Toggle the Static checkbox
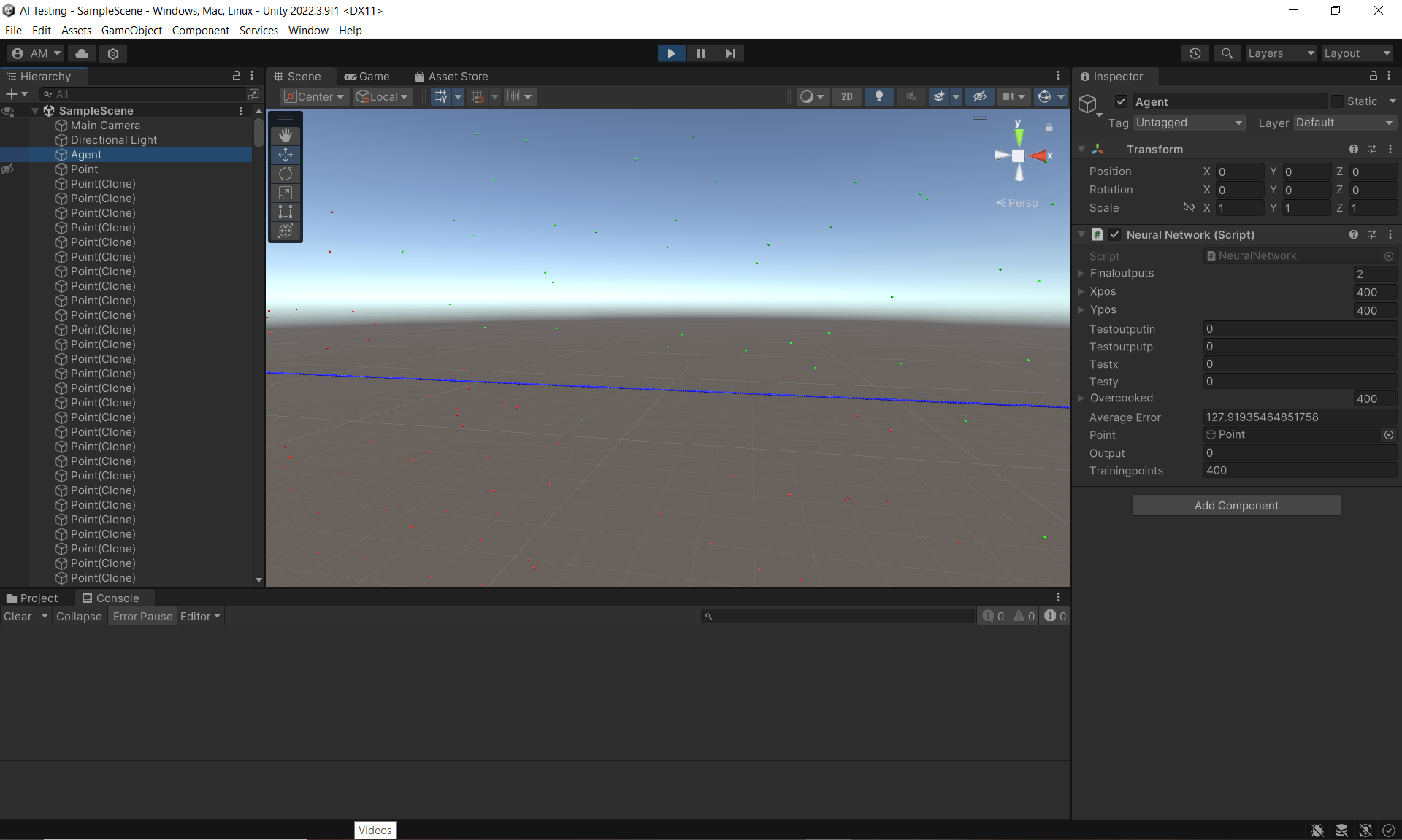1402x840 pixels. (1337, 101)
